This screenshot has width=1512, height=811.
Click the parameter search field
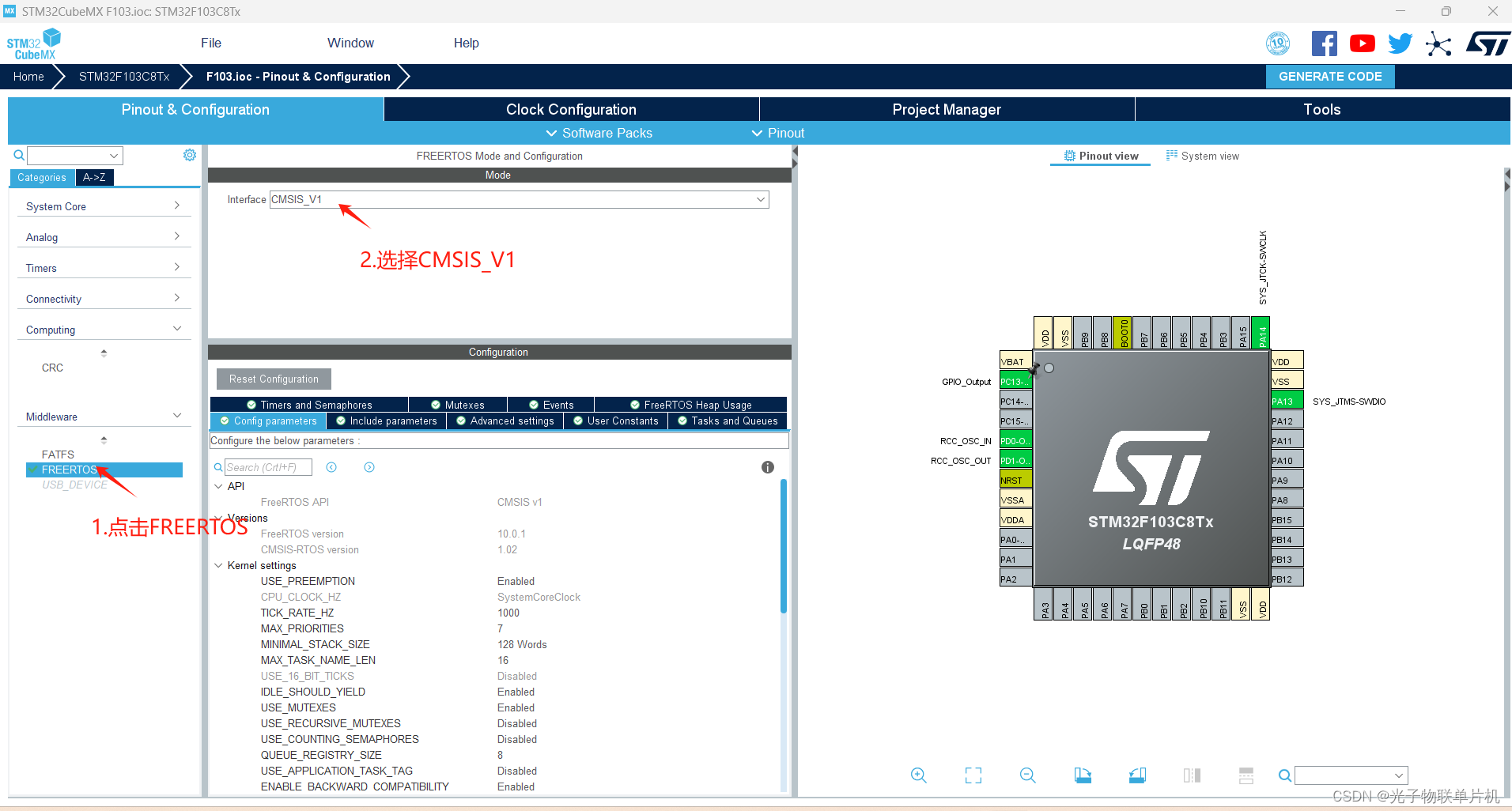268,467
